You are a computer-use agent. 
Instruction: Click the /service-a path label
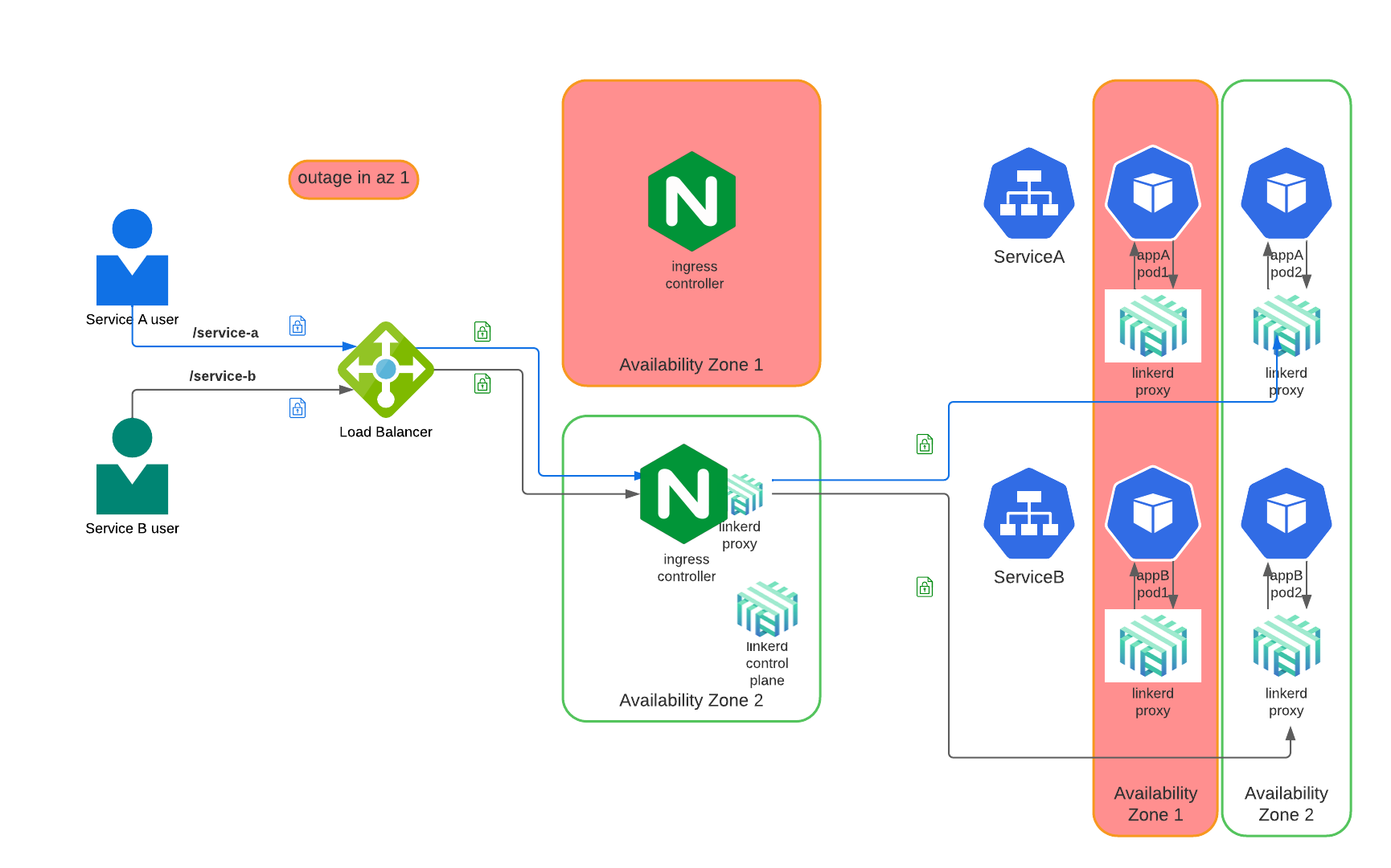[225, 333]
